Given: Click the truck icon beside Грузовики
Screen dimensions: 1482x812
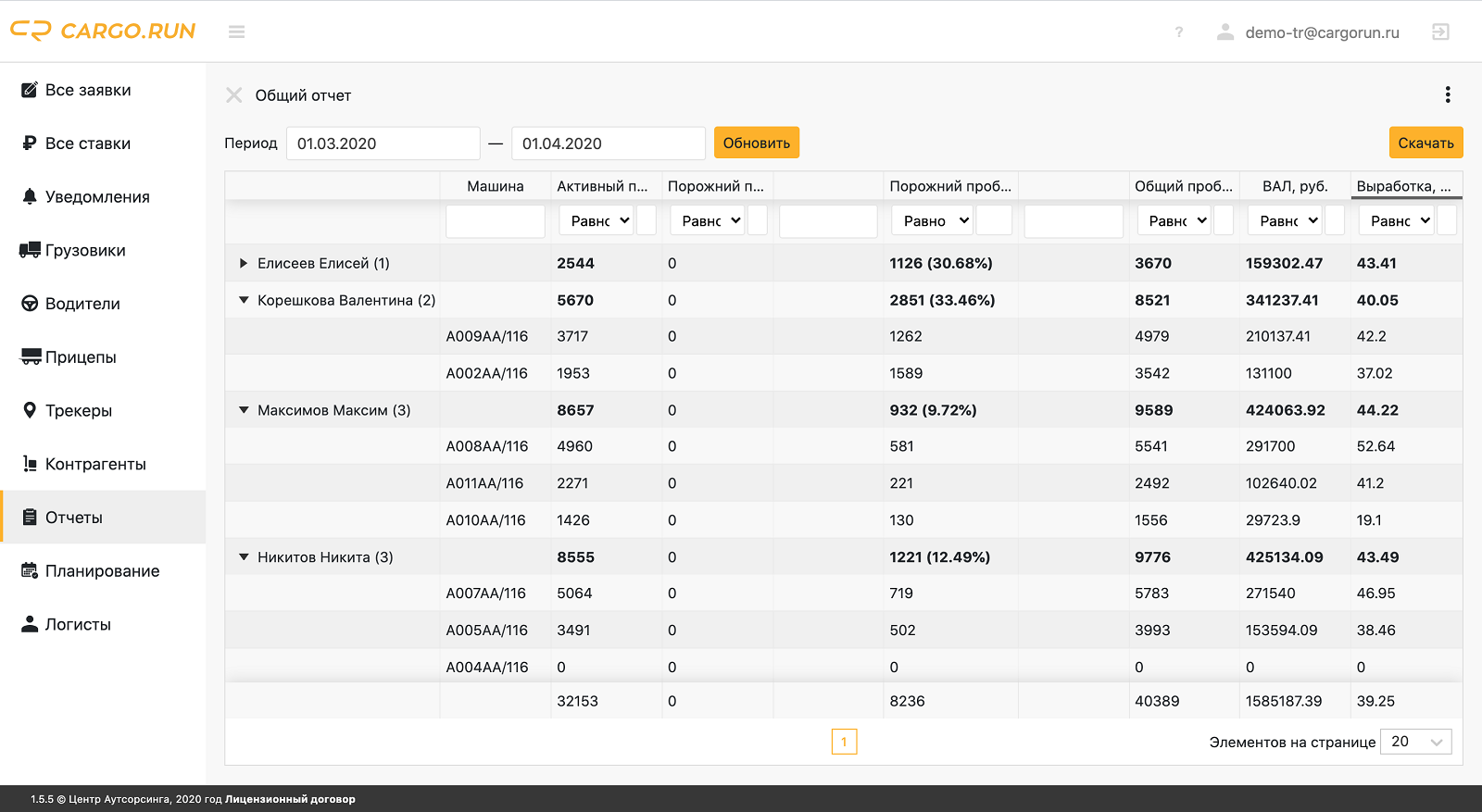Looking at the screenshot, I should tap(30, 250).
